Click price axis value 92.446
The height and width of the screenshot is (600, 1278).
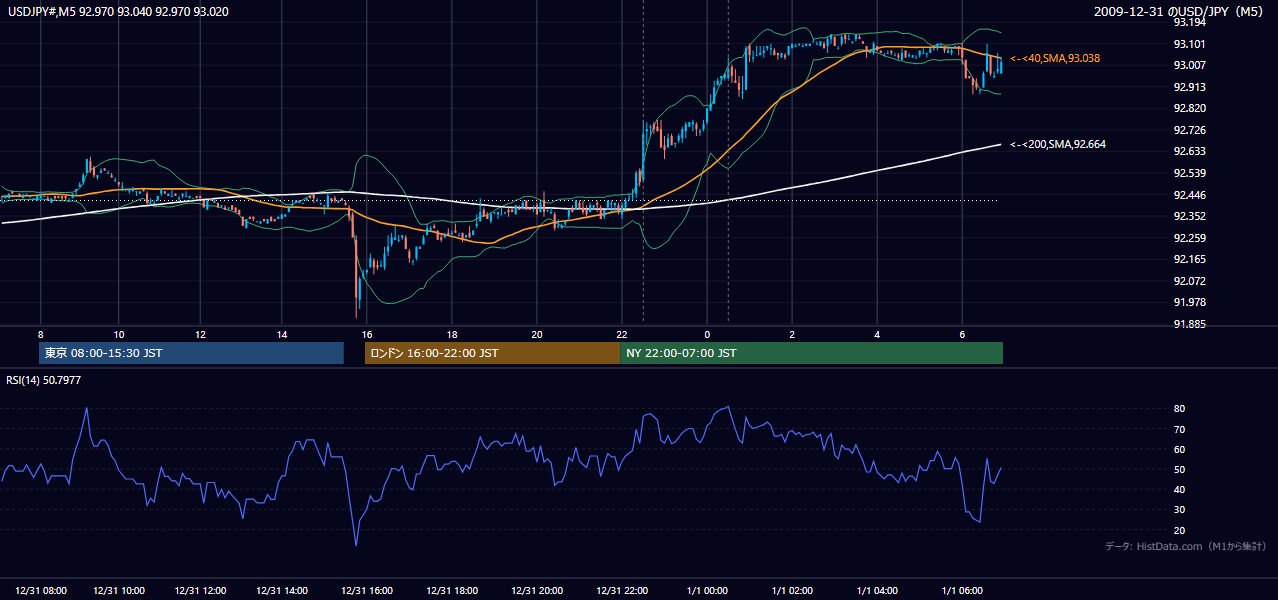click(1189, 195)
